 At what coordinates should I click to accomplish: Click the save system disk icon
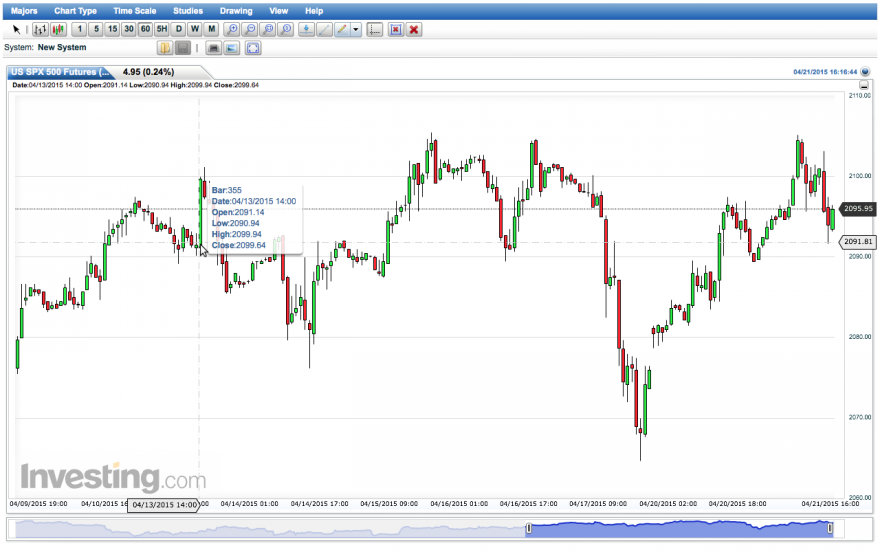pyautogui.click(x=183, y=48)
